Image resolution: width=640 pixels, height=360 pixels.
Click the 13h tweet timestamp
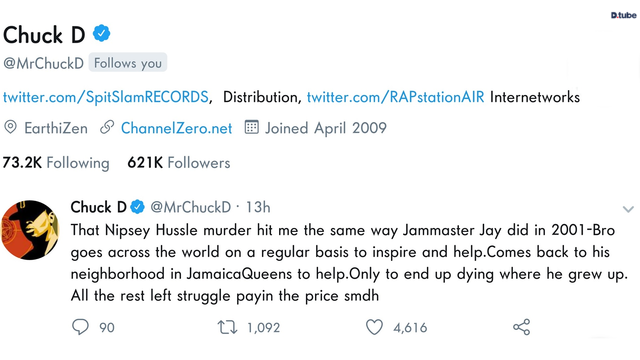coord(258,207)
